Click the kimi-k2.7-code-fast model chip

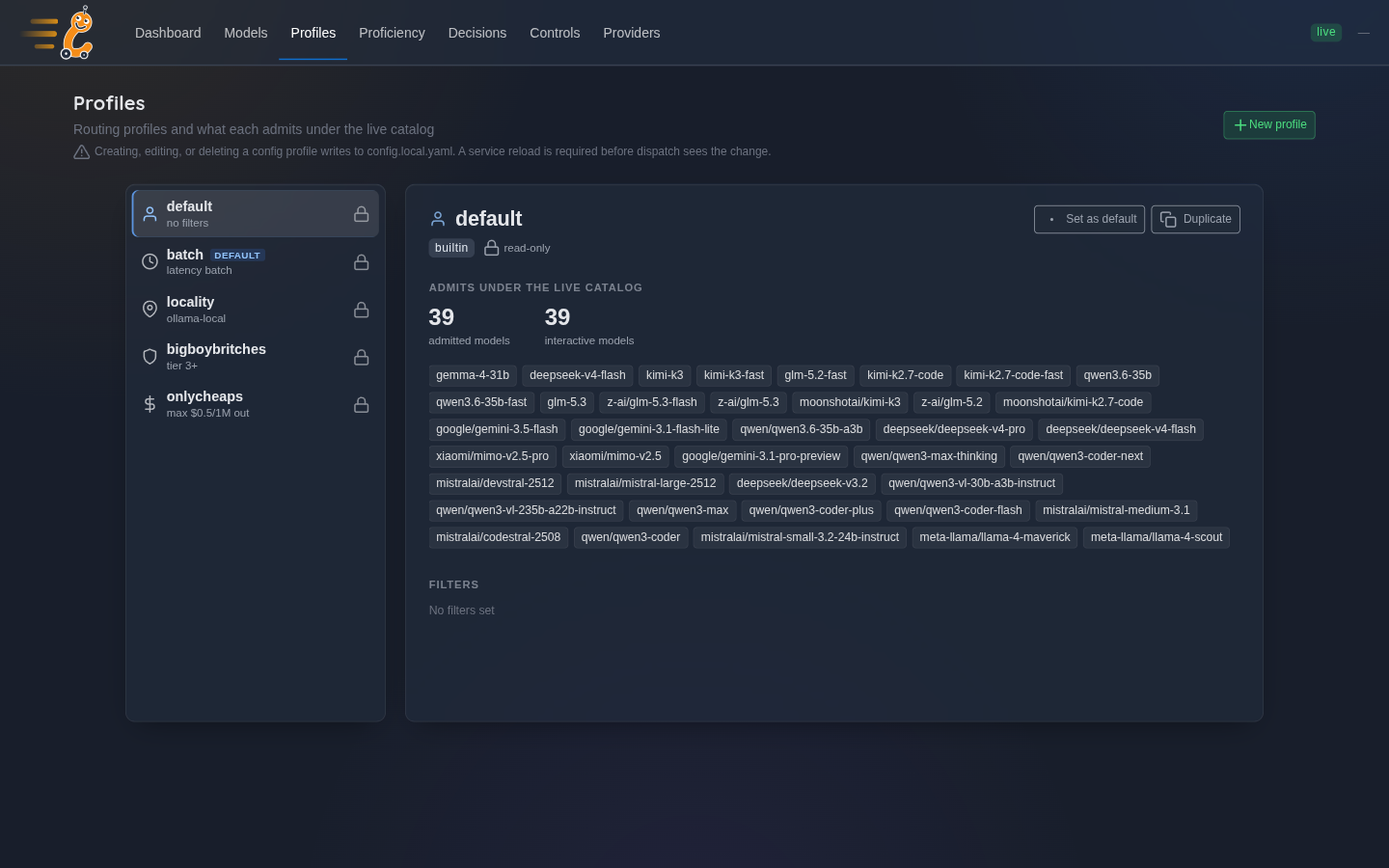pos(1014,375)
